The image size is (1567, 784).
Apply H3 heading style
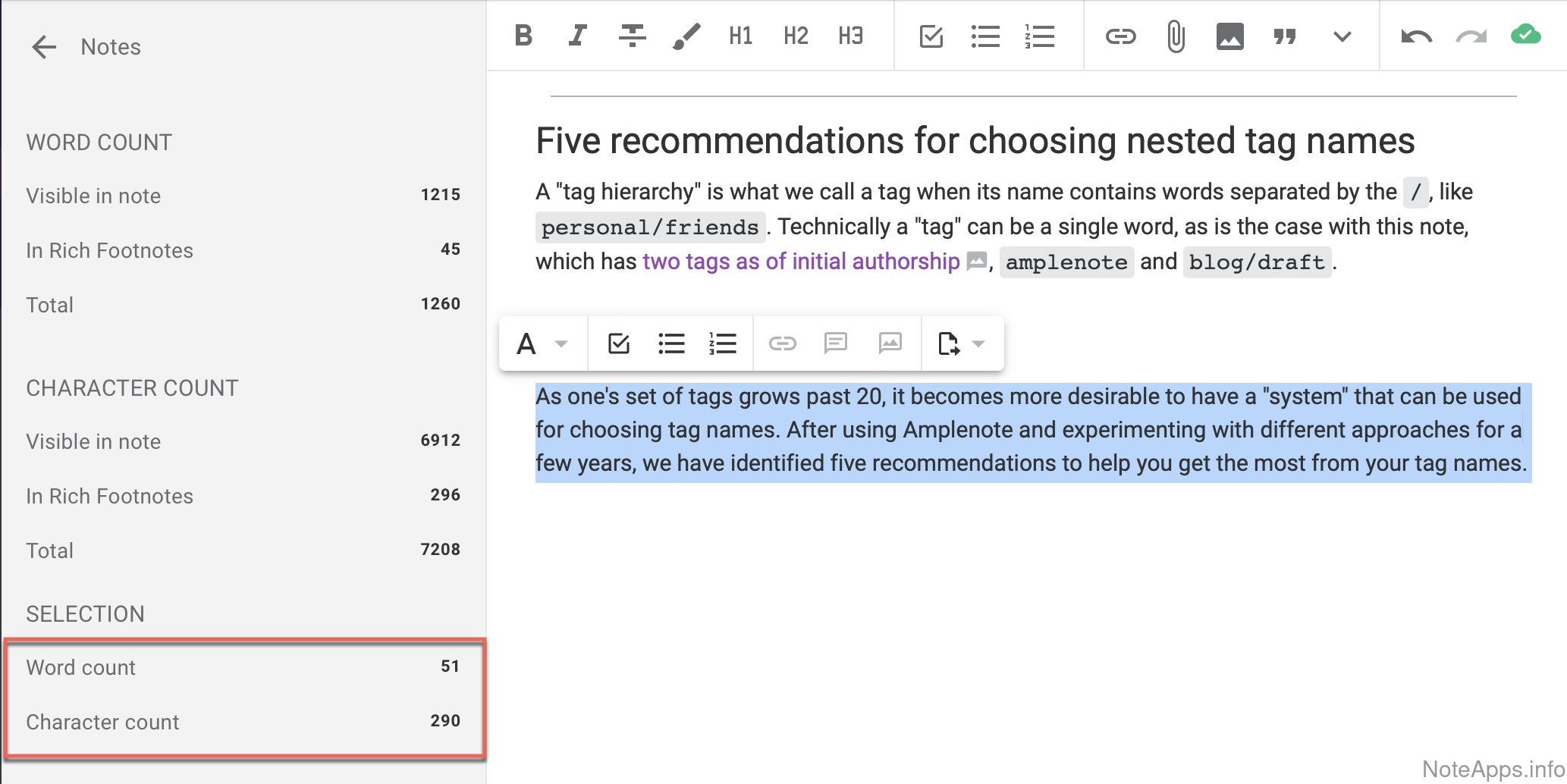[x=850, y=36]
